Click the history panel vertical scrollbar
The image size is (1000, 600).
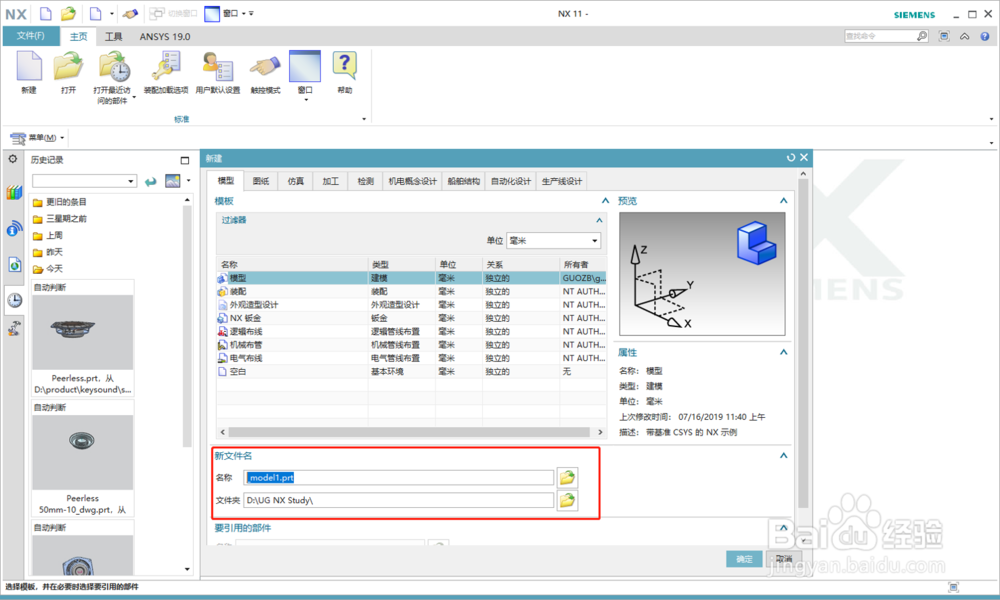(x=187, y=325)
